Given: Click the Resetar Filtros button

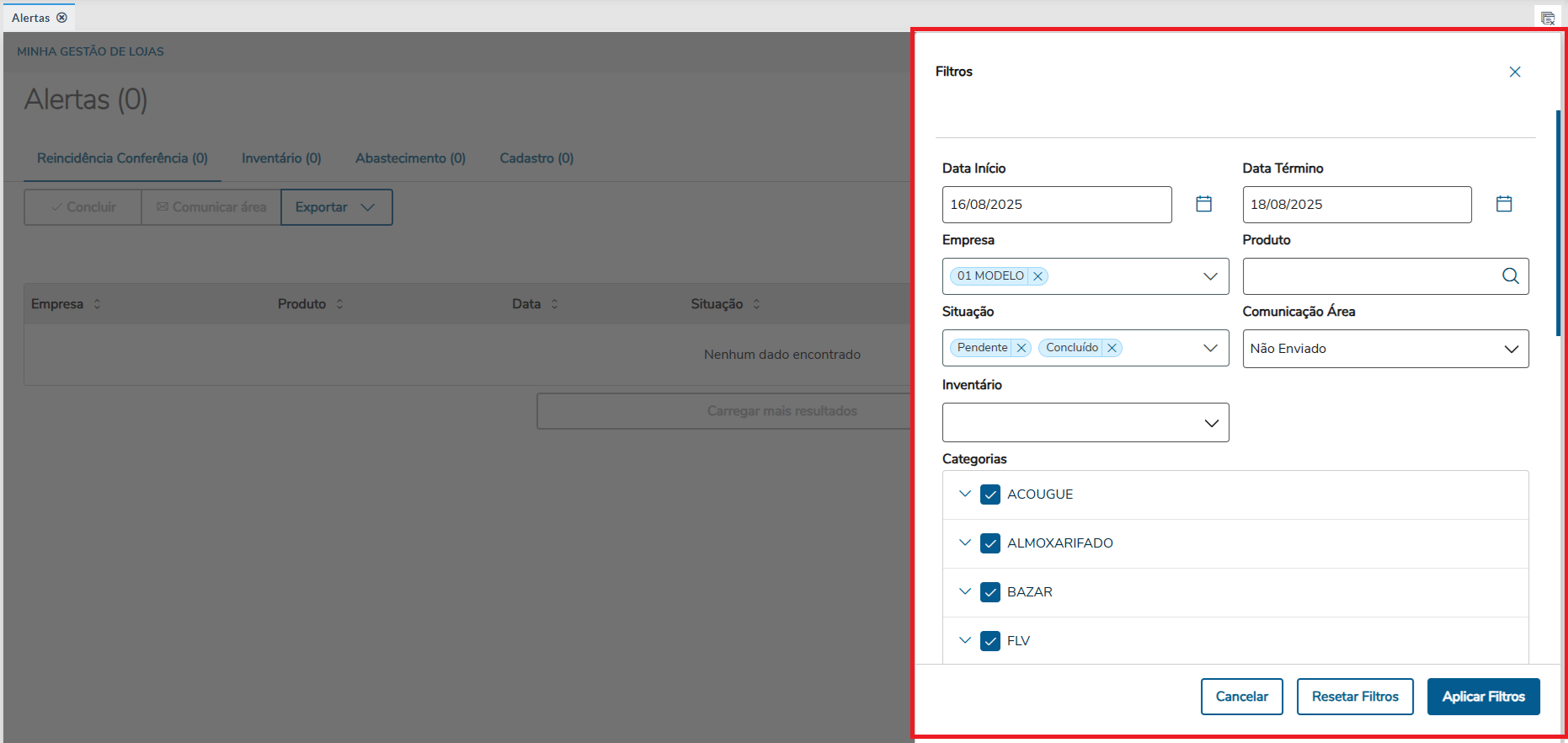Looking at the screenshot, I should click(1355, 697).
